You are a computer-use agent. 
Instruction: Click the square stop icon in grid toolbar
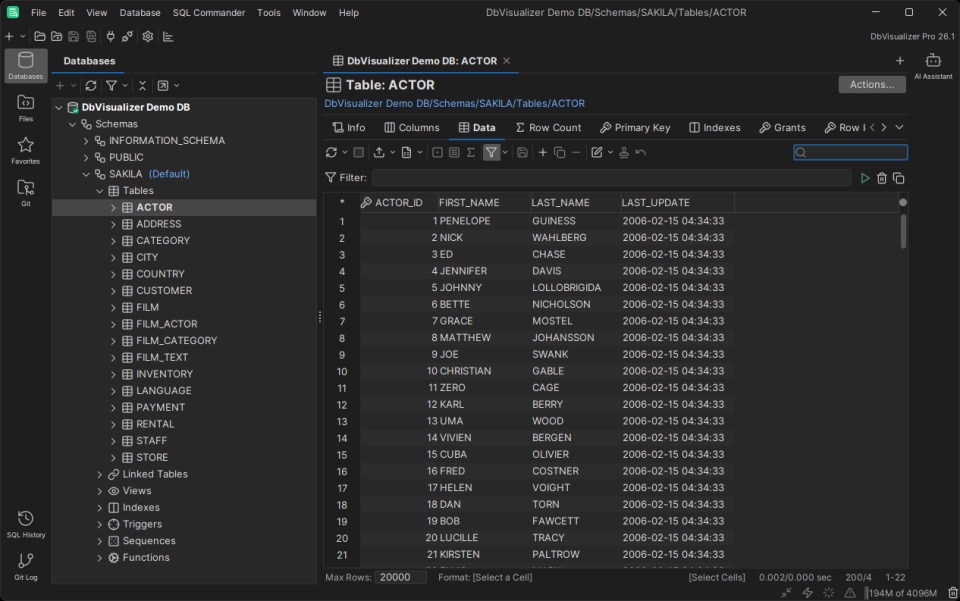pyautogui.click(x=359, y=152)
